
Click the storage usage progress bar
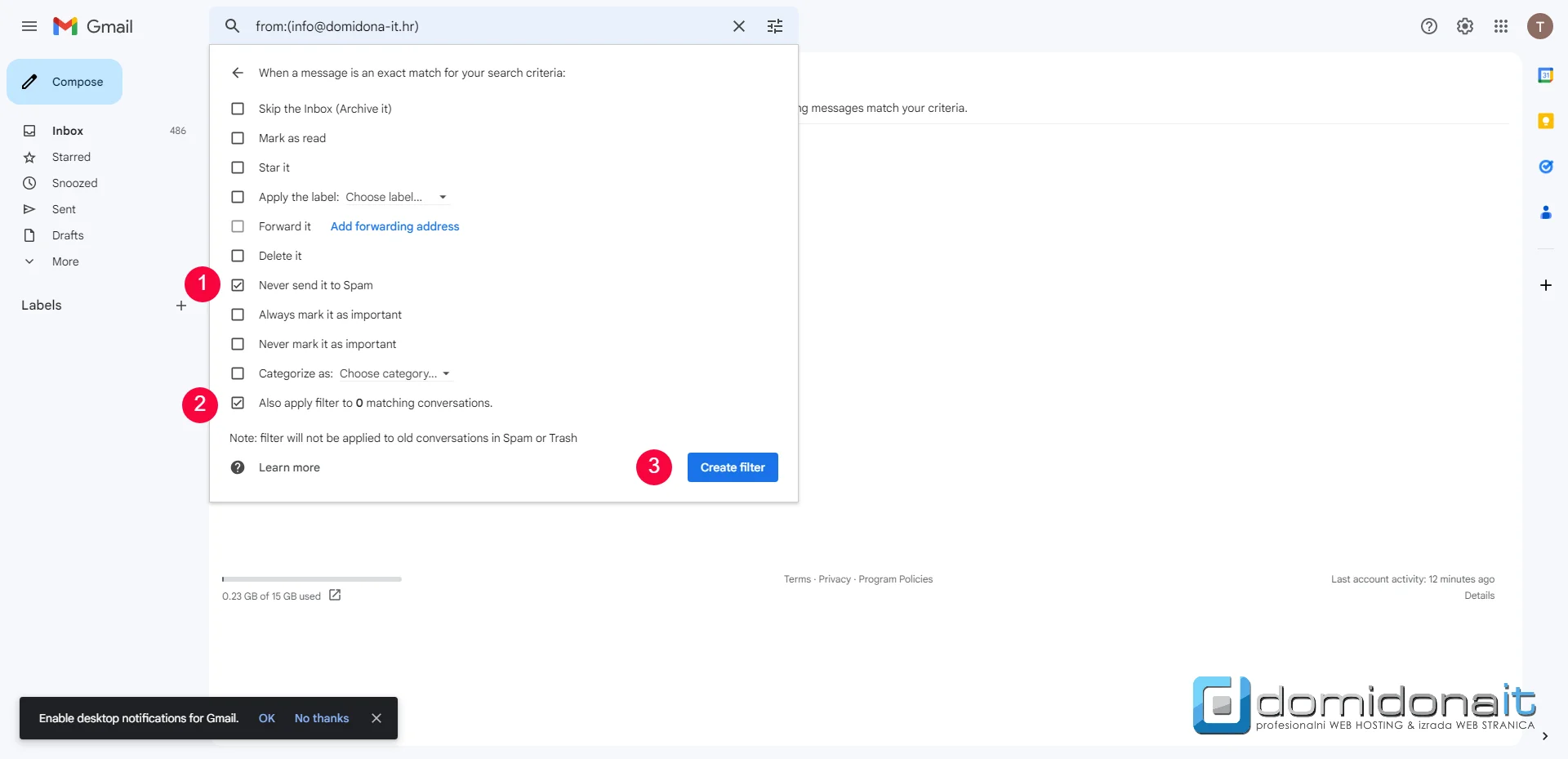tap(312, 579)
